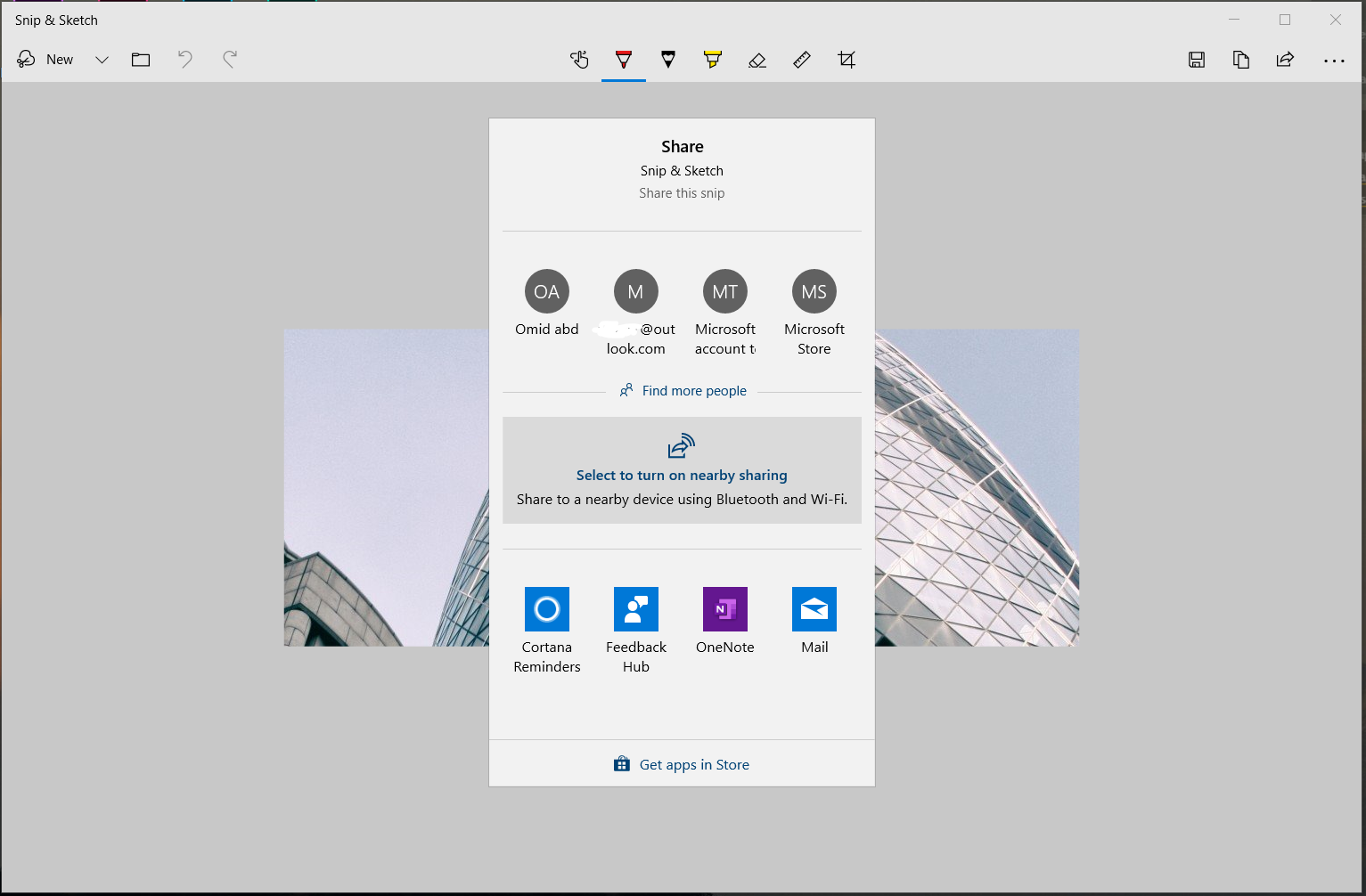Share snip to Cortana Reminders
Screen dimensions: 1366x896
(547, 631)
